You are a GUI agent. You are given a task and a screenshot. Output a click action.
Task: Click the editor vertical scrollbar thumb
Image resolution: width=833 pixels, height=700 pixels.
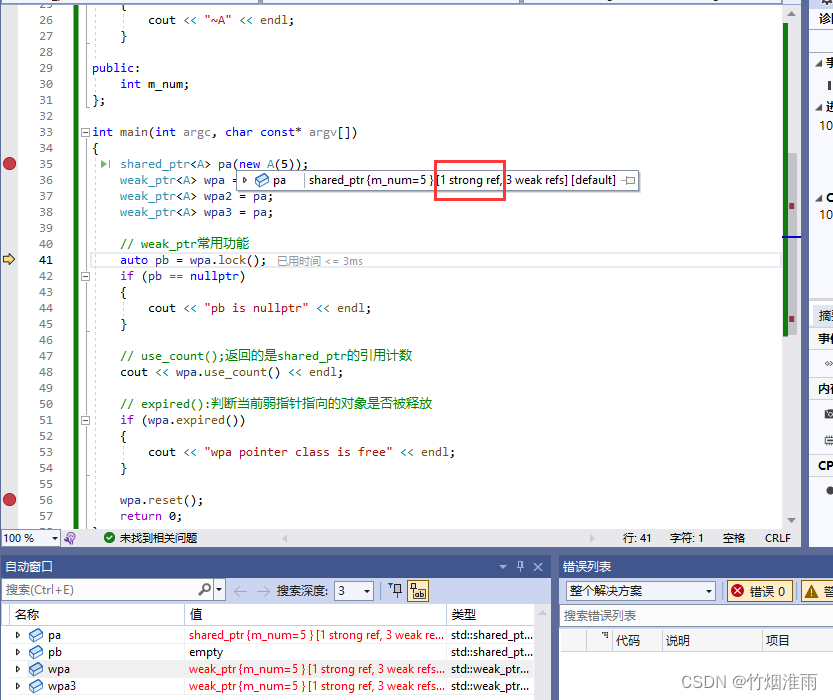coord(792,244)
